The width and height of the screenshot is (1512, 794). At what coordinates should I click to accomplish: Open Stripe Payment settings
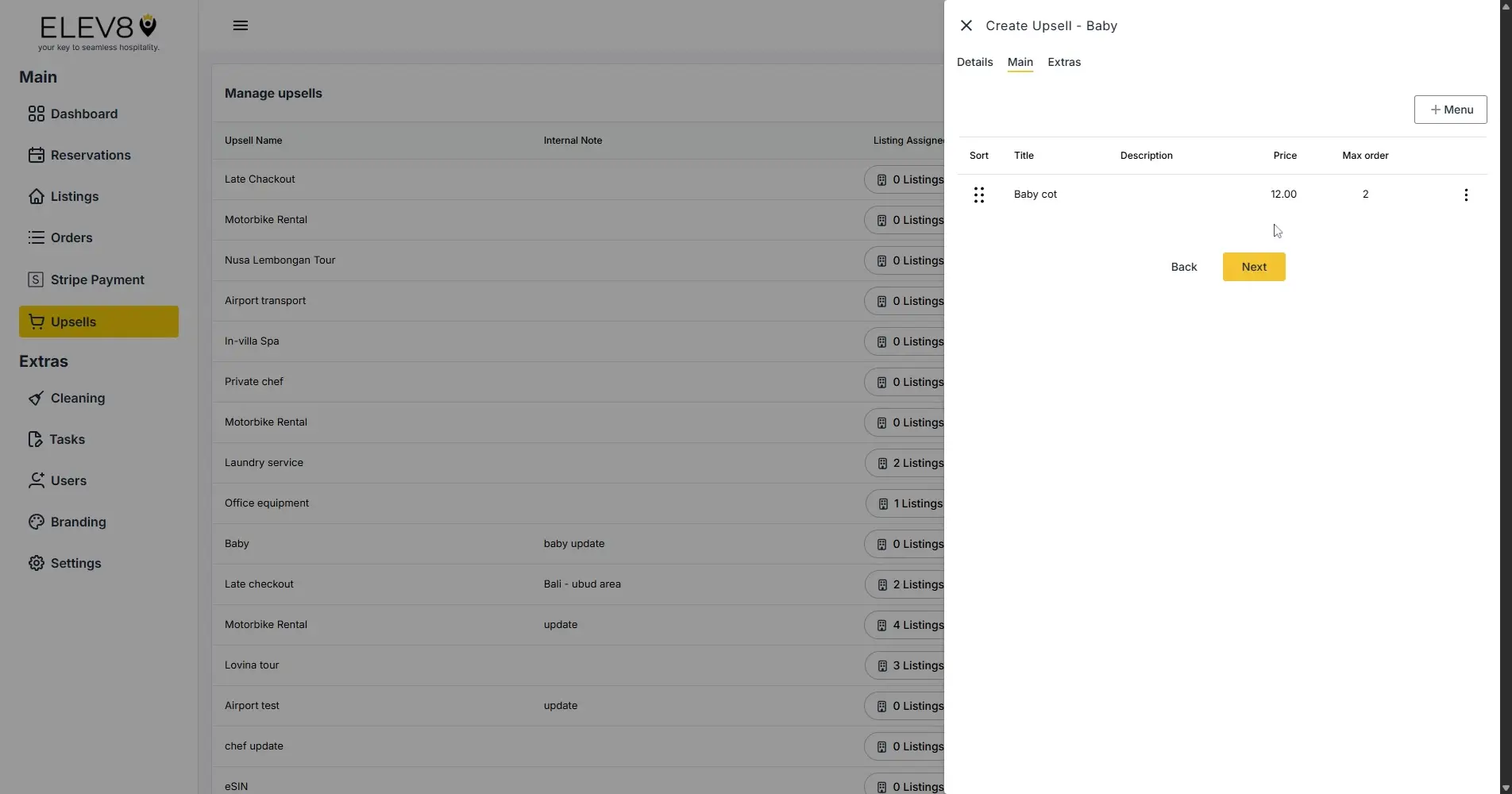(96, 279)
